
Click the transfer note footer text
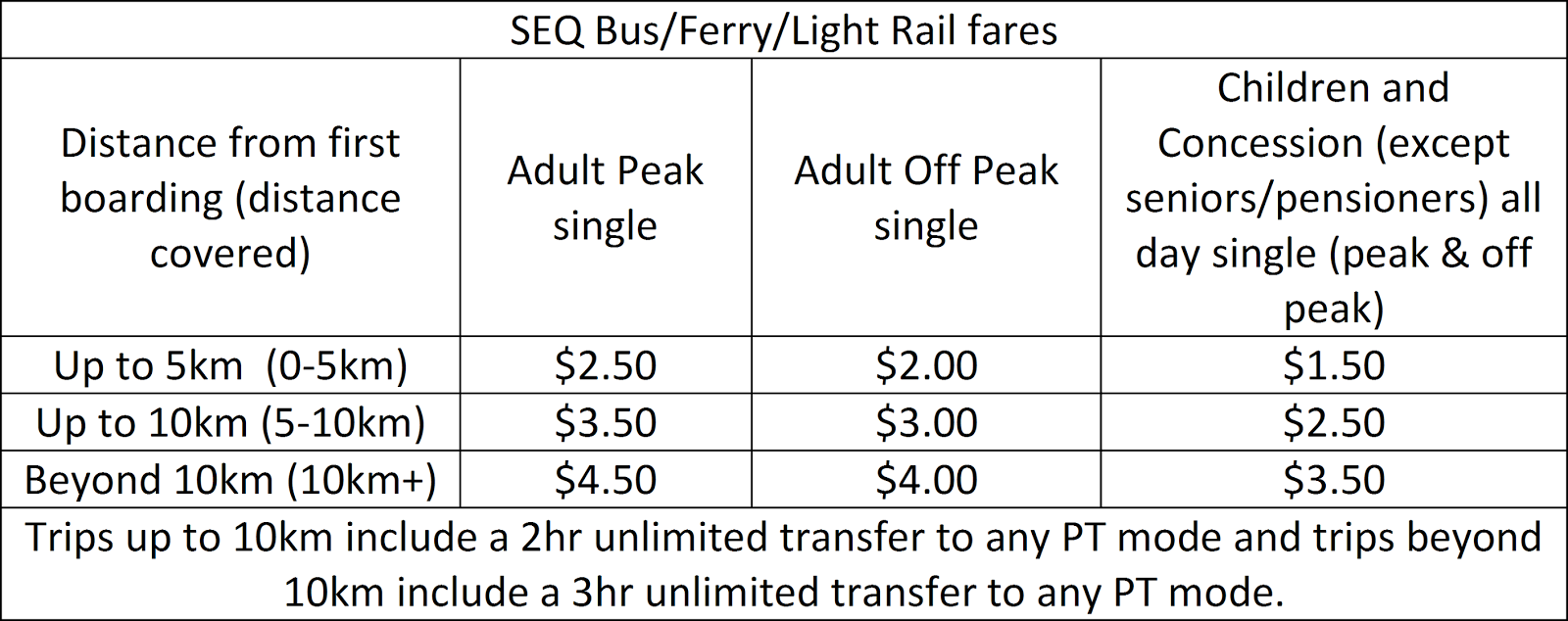pos(783,564)
